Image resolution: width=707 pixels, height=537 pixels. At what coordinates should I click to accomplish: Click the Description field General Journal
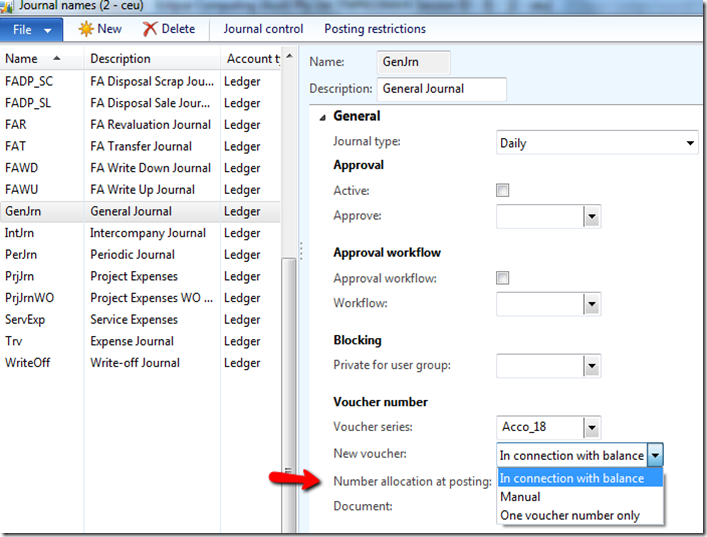(x=441, y=89)
